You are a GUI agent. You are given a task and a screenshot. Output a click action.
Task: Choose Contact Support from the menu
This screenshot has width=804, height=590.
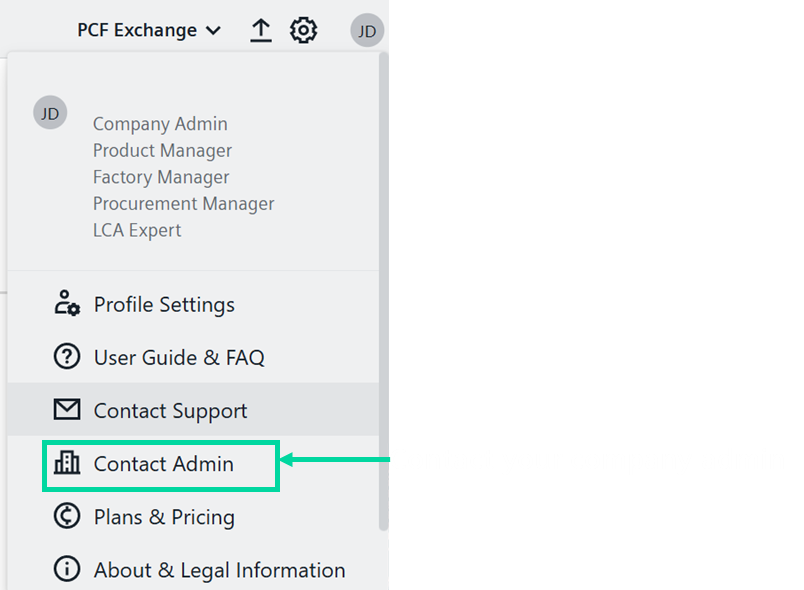[170, 410]
